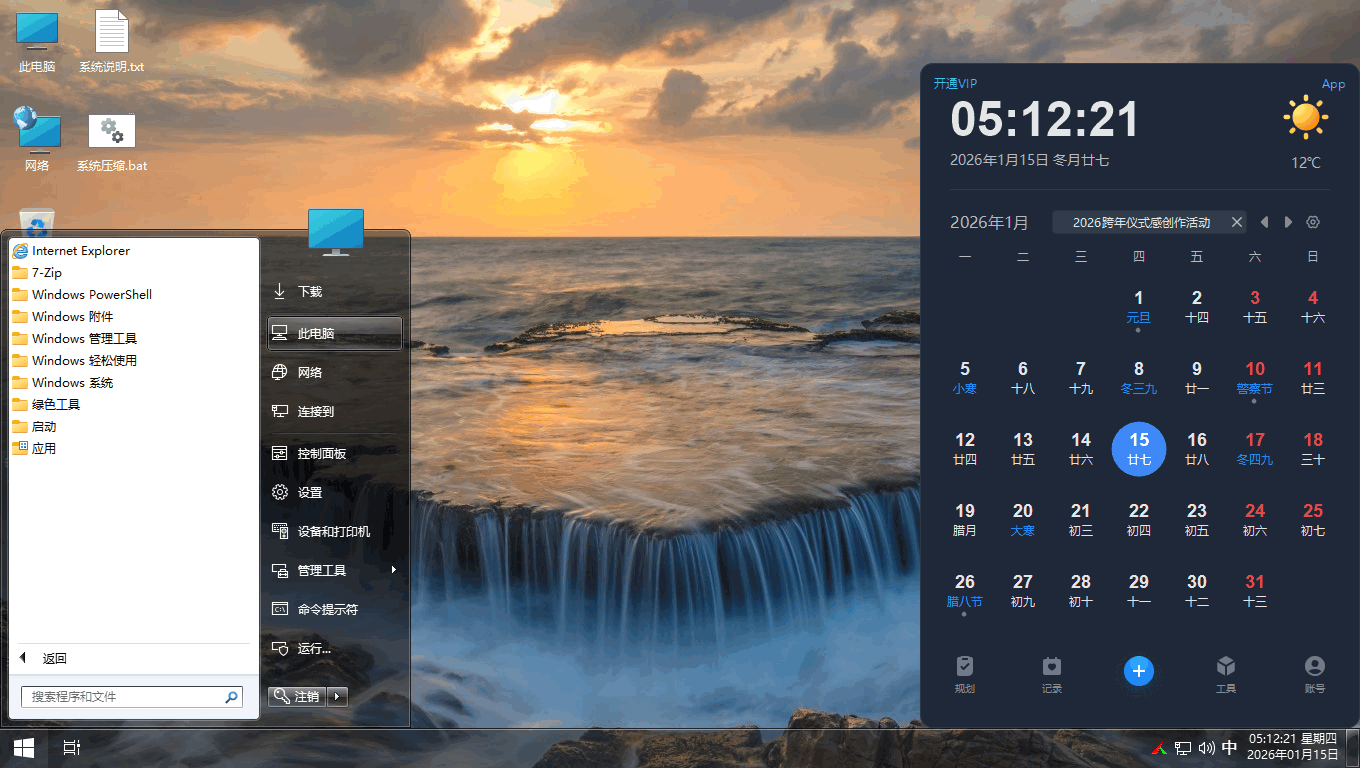Screen dimensions: 1360x768
Task: Open the 规划 planning icon
Action: pyautogui.click(x=964, y=673)
